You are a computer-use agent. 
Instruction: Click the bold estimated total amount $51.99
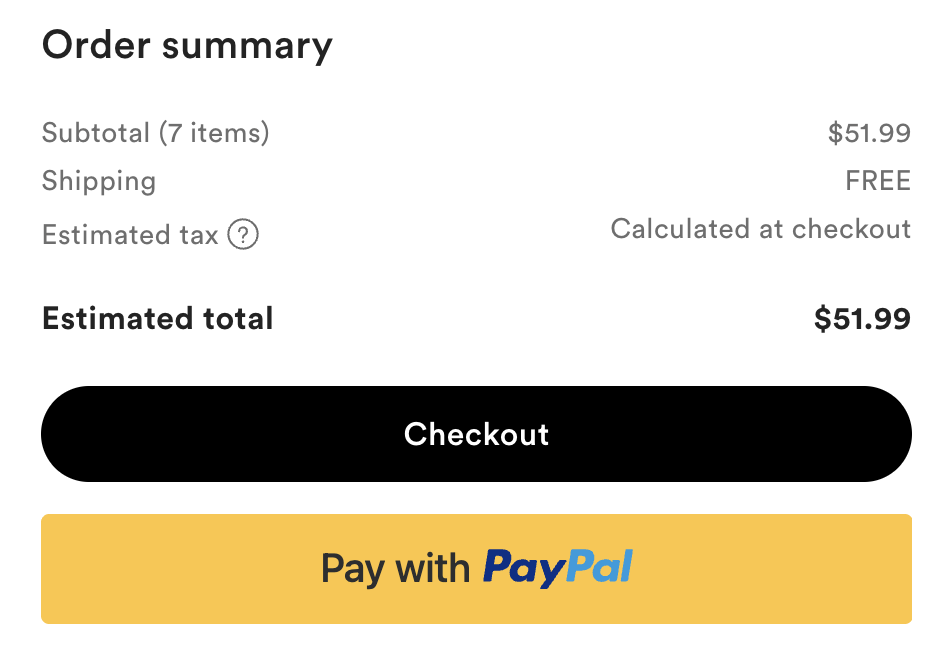click(862, 319)
